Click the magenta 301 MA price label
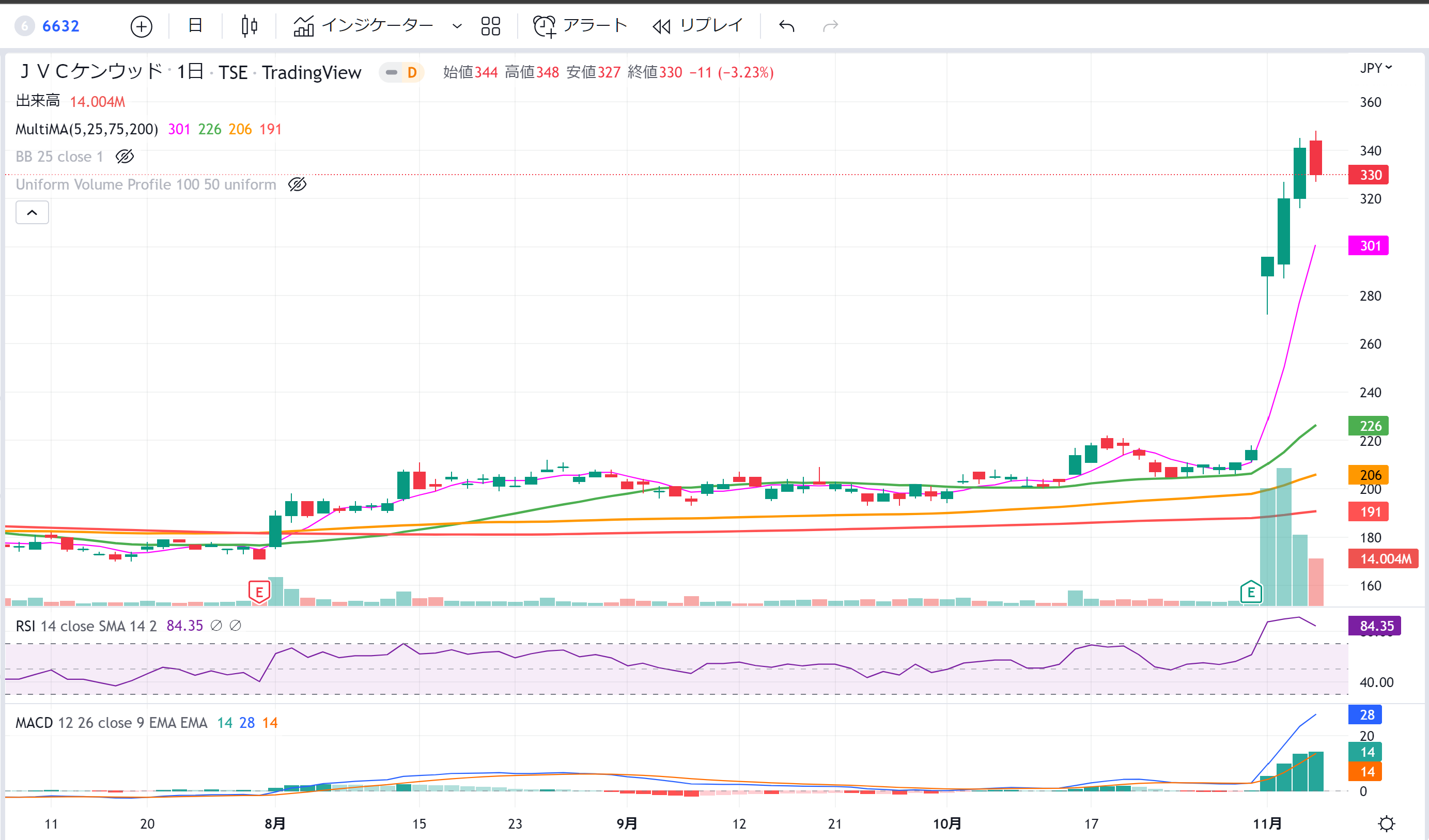This screenshot has height=840, width=1429. coord(1369,245)
